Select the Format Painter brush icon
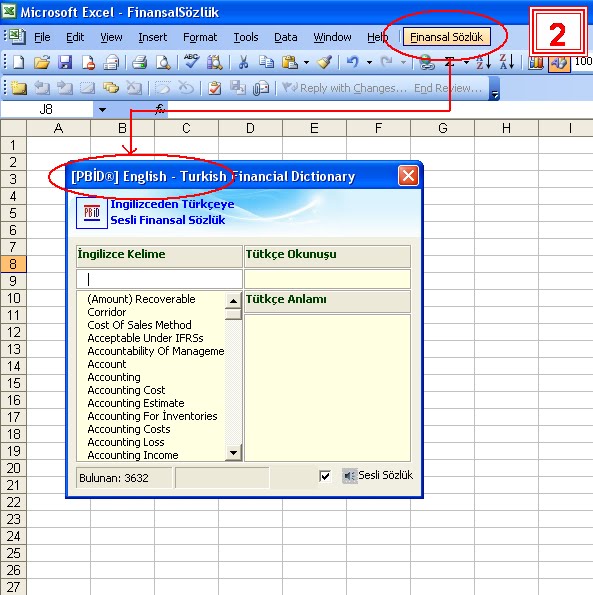This screenshot has height=595, width=593. click(325, 62)
